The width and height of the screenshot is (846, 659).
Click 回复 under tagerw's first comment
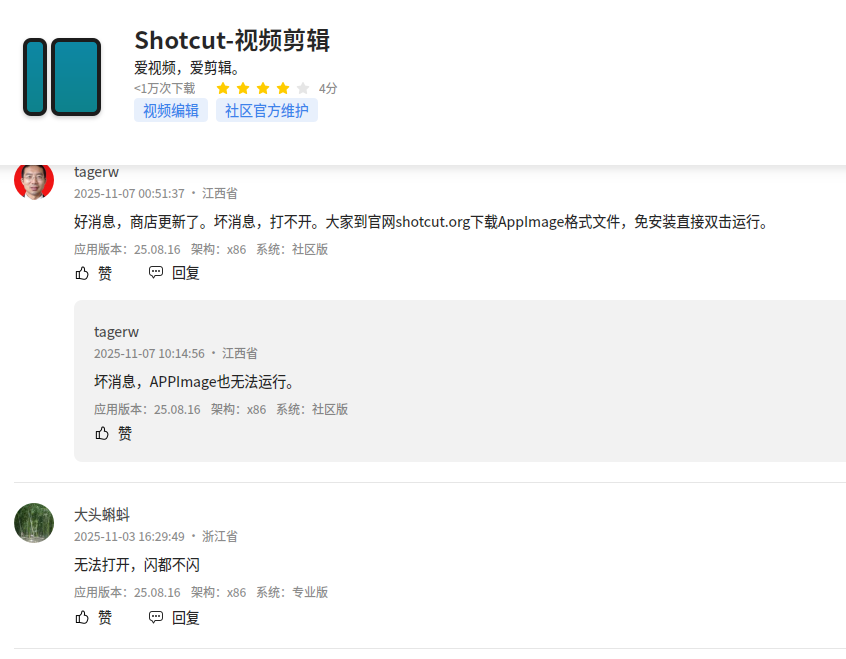point(186,273)
